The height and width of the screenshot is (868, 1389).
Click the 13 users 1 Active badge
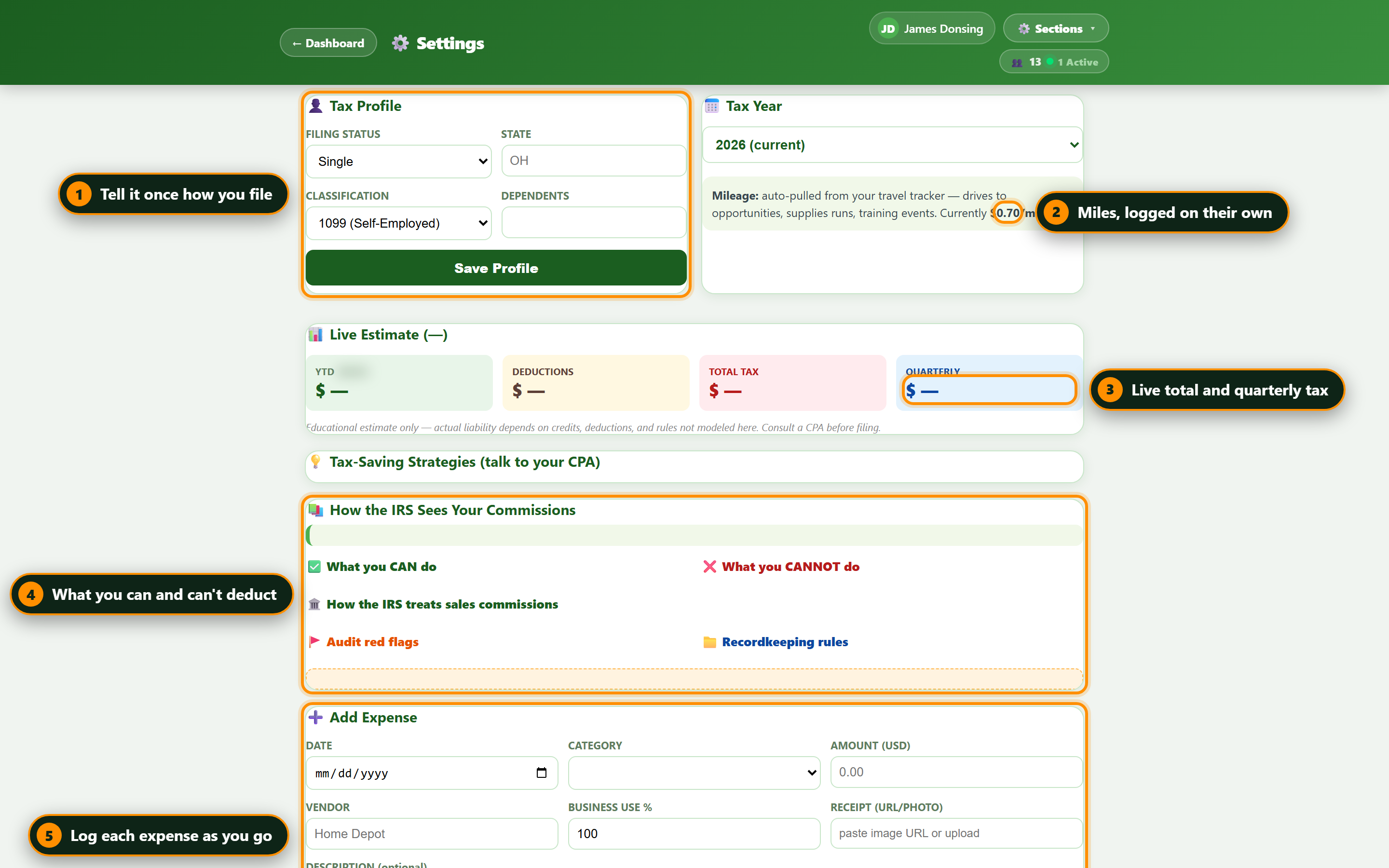[x=1054, y=62]
